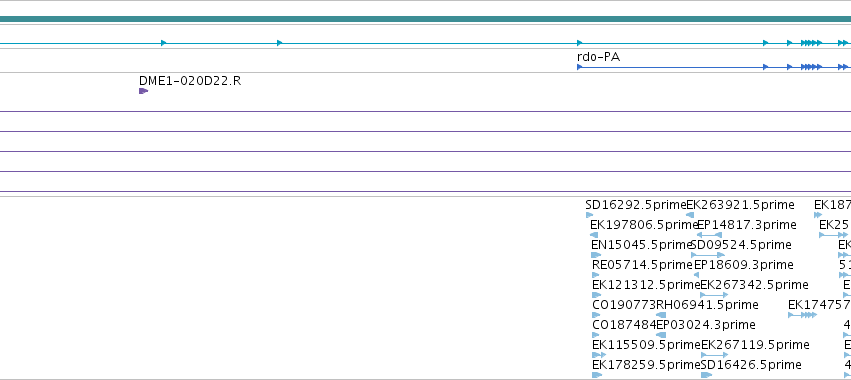Click the purple DME1-020D22.R arrow glyph
Viewport: 851px width, 380px height.
coord(143,91)
